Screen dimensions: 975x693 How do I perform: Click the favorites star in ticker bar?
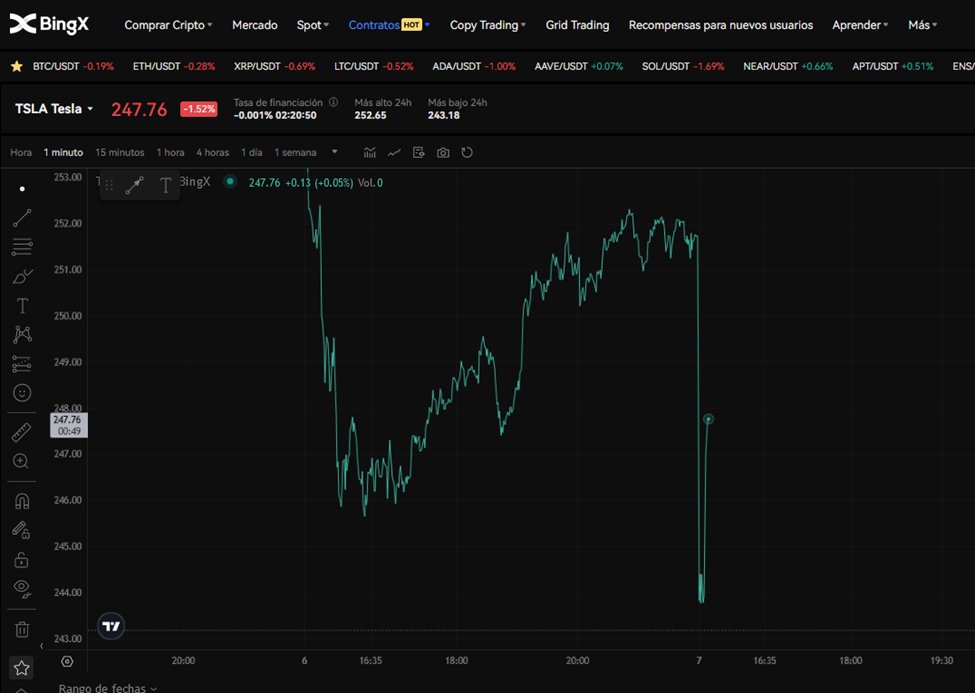pos(17,66)
